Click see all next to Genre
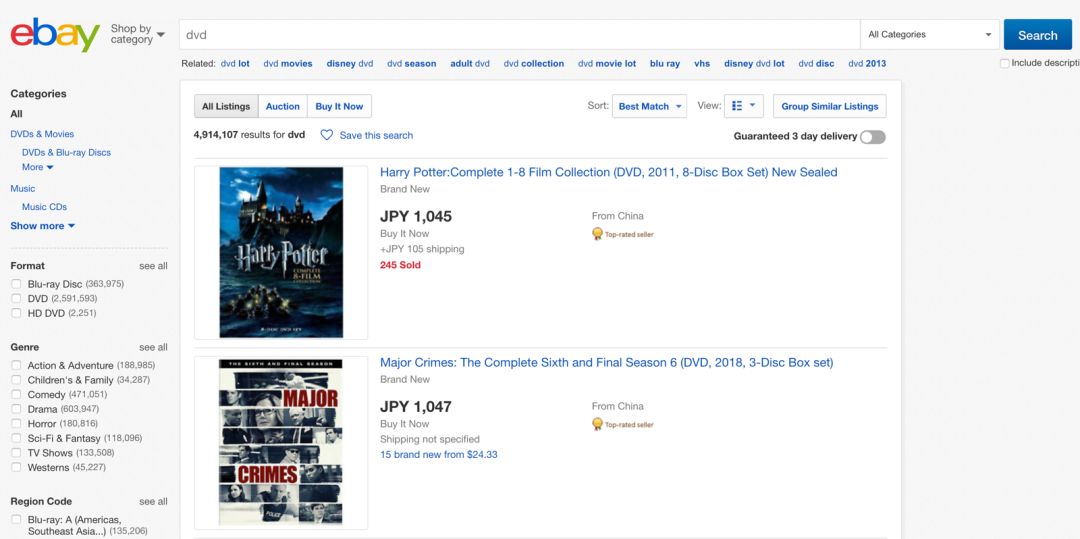 (x=153, y=347)
